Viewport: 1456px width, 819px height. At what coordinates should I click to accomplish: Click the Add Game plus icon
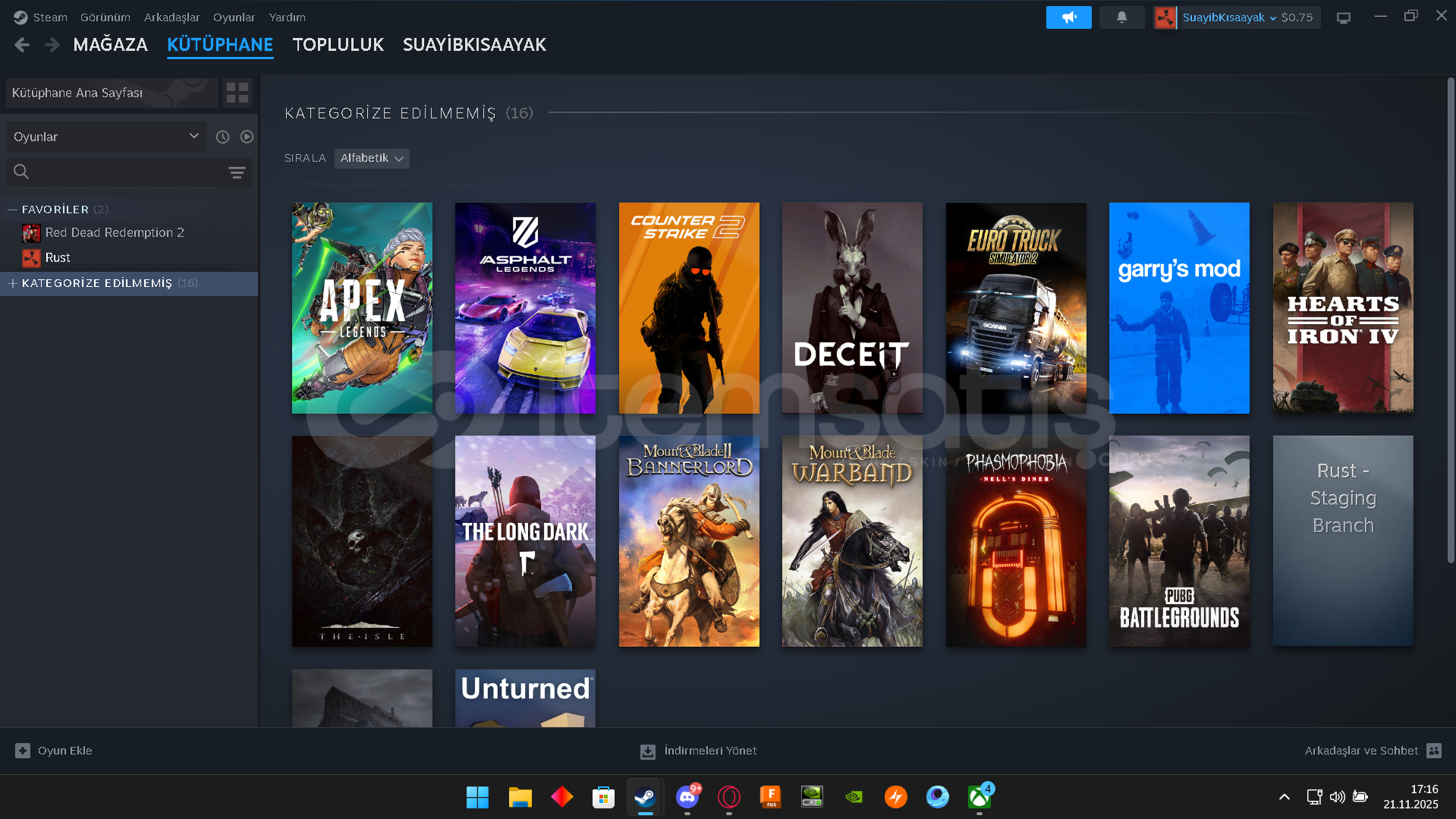(x=23, y=751)
